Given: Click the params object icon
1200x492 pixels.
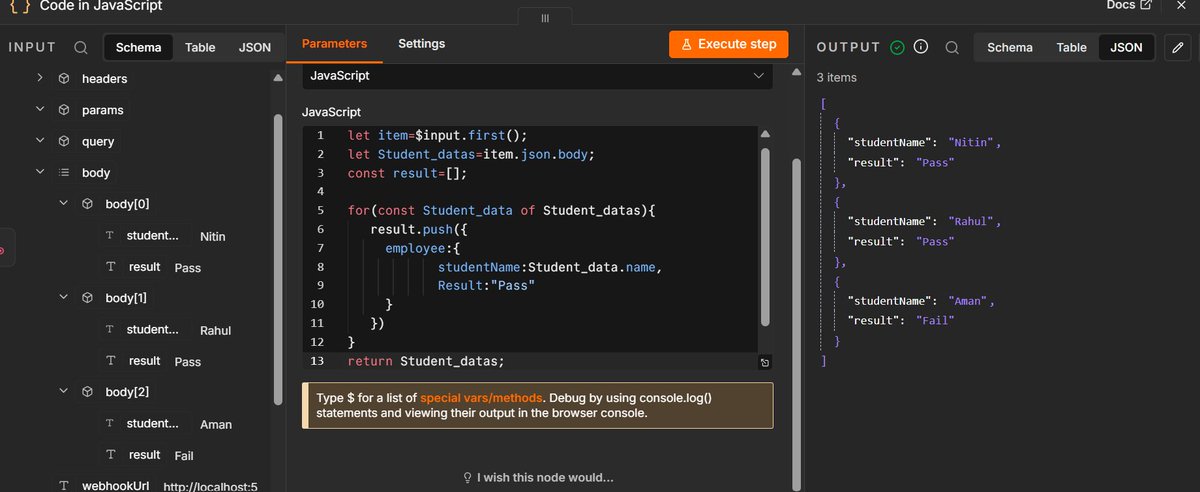Looking at the screenshot, I should [x=63, y=110].
